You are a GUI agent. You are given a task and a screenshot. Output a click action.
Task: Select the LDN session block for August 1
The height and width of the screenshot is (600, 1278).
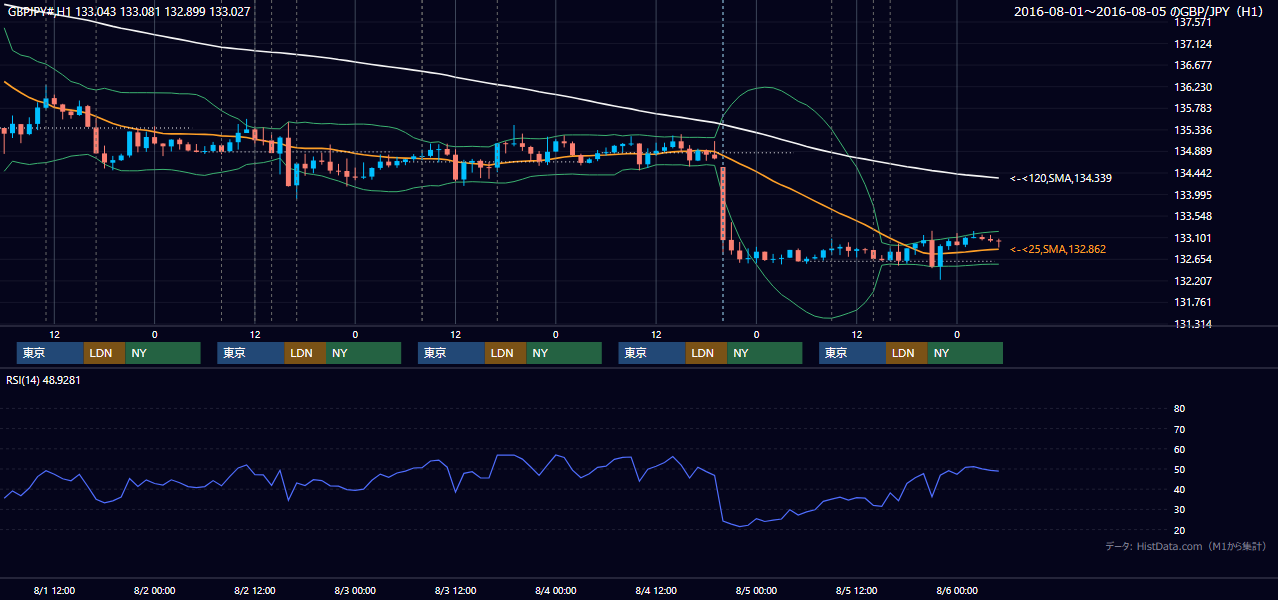[104, 353]
